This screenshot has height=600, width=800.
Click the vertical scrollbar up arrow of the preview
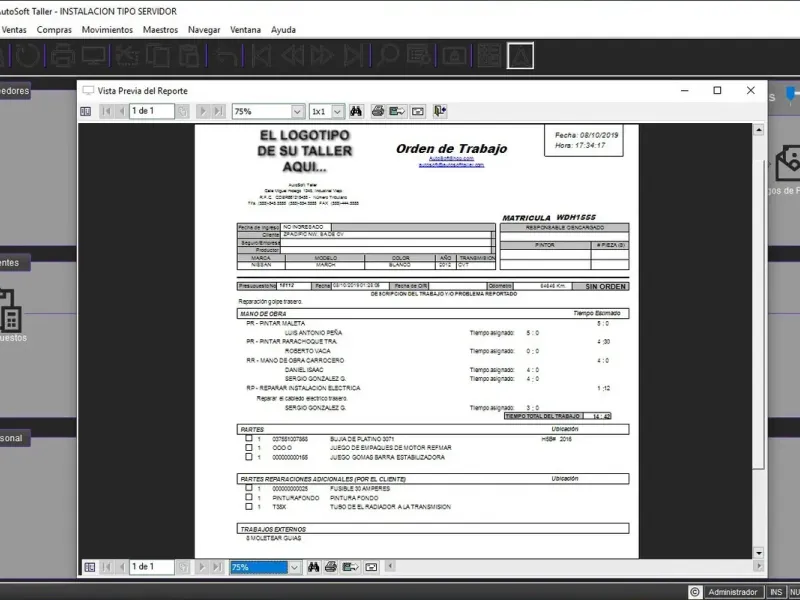(x=759, y=130)
